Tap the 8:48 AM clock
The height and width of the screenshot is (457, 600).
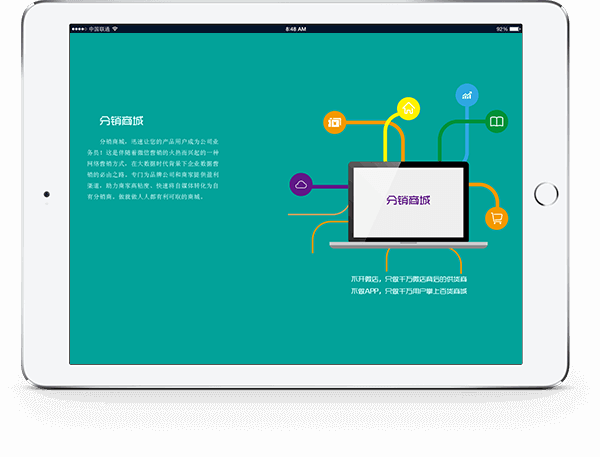click(x=296, y=29)
